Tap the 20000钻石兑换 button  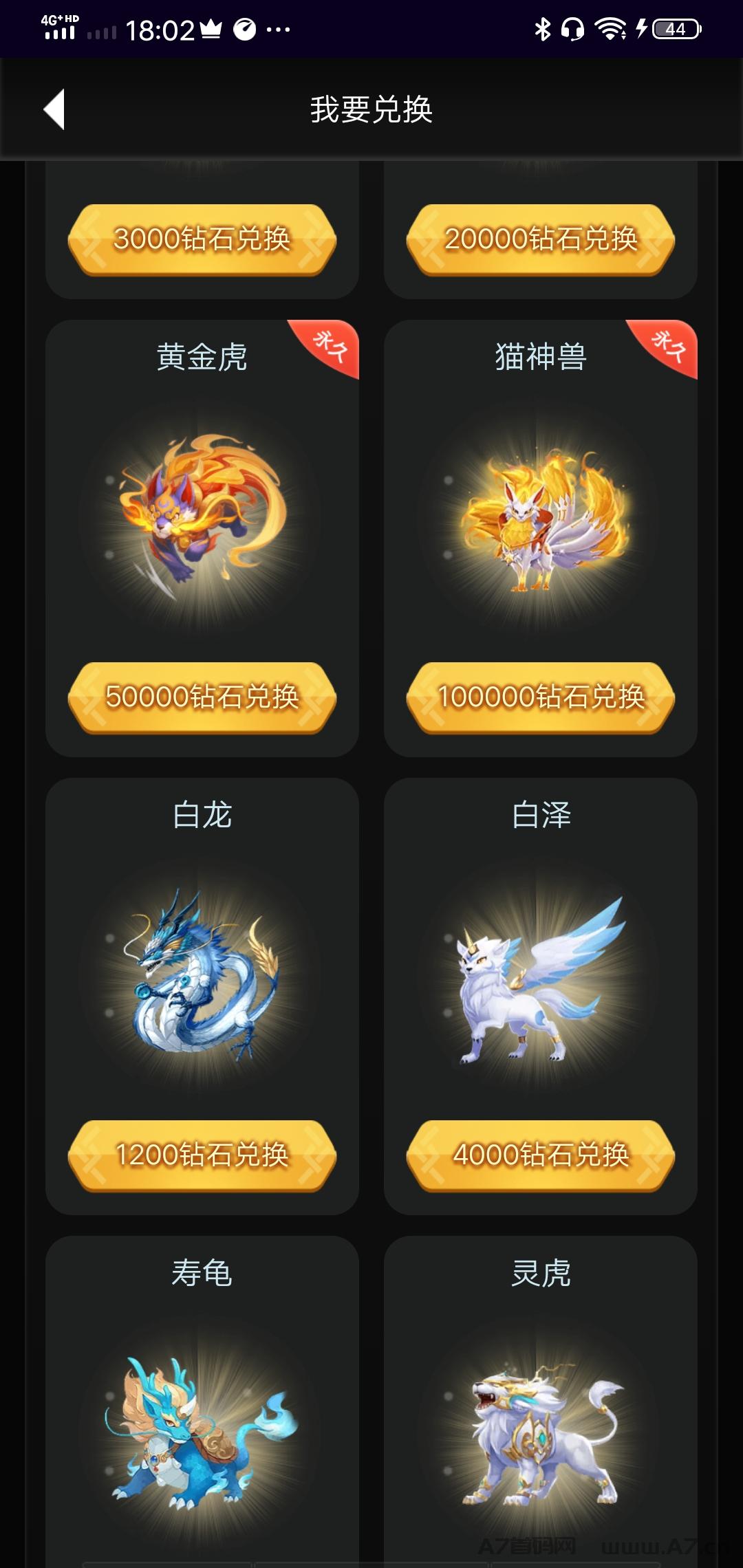point(540,239)
